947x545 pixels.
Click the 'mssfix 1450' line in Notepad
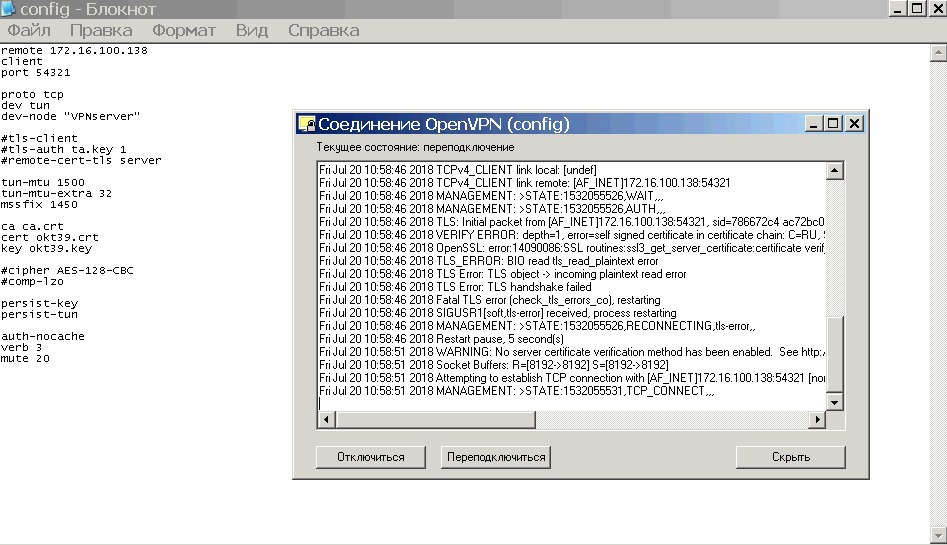(39, 205)
